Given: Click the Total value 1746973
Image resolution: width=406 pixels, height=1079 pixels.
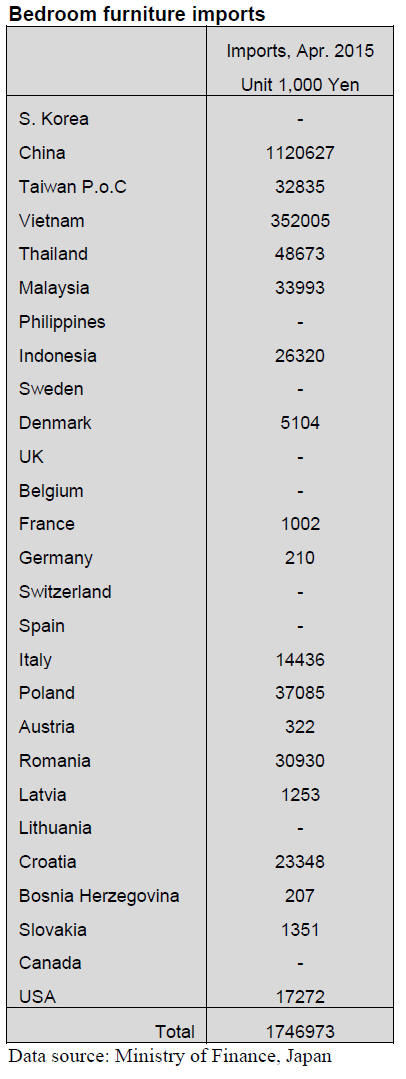Looking at the screenshot, I should coord(300,1032).
